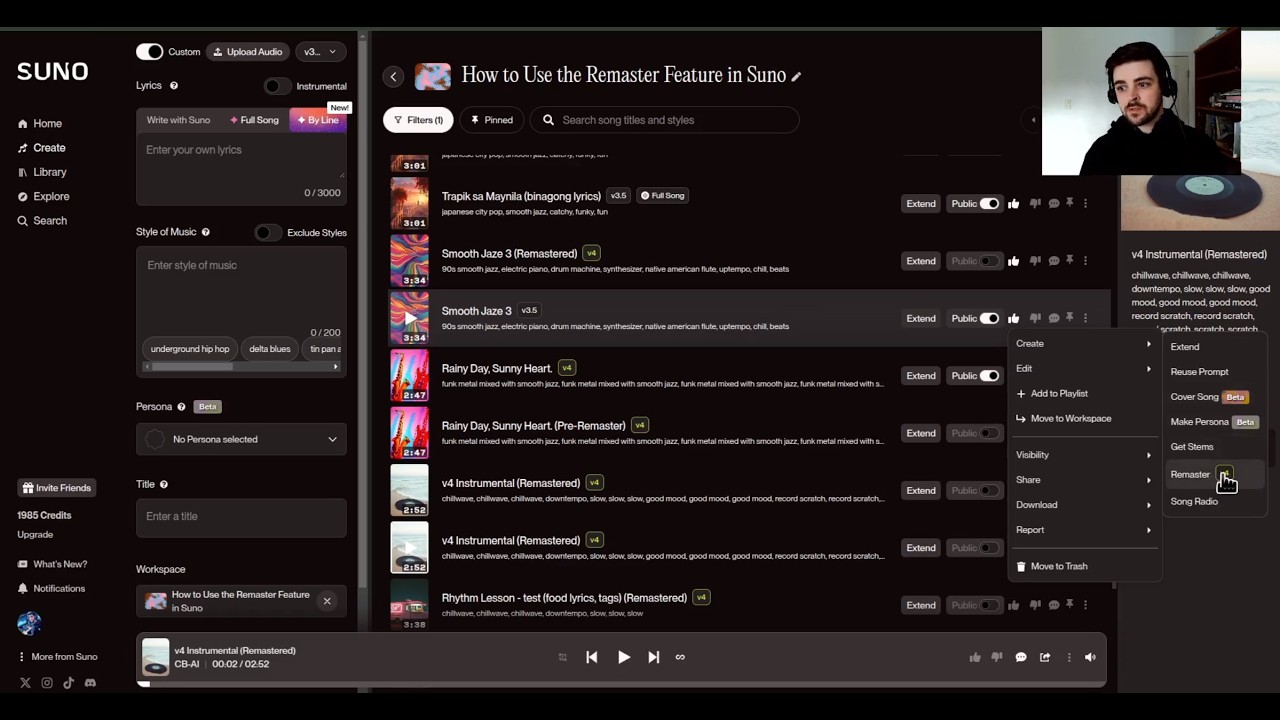
Task: Choose Move to Trash in the context menu
Action: 1085,567
